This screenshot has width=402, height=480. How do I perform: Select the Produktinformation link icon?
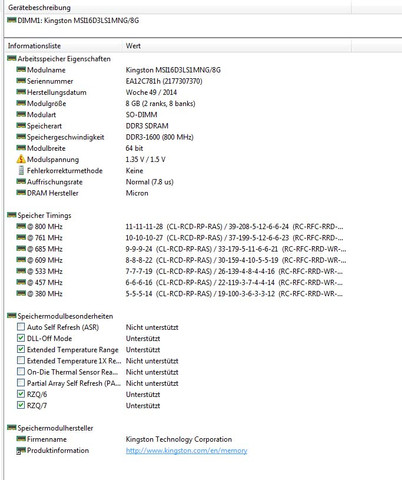pyautogui.click(x=21, y=451)
